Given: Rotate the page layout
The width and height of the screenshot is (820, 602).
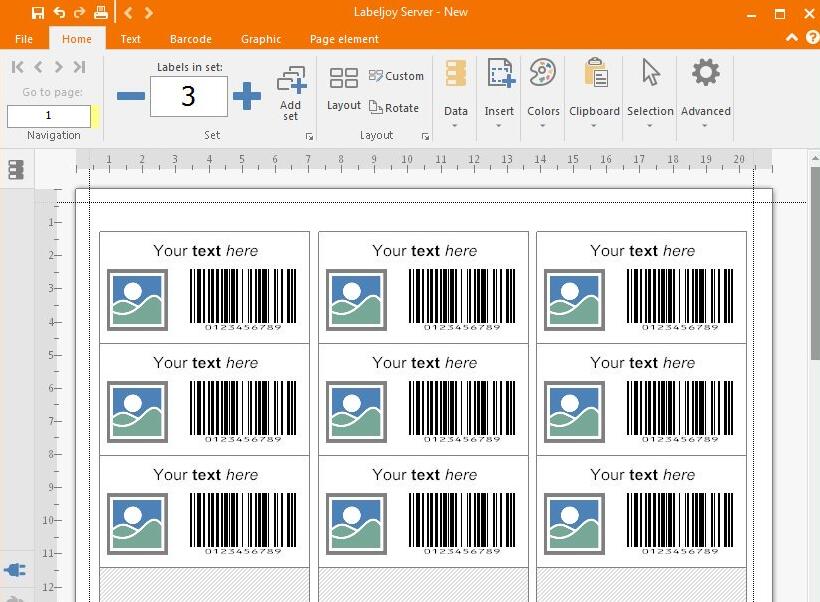Looking at the screenshot, I should click(x=394, y=108).
